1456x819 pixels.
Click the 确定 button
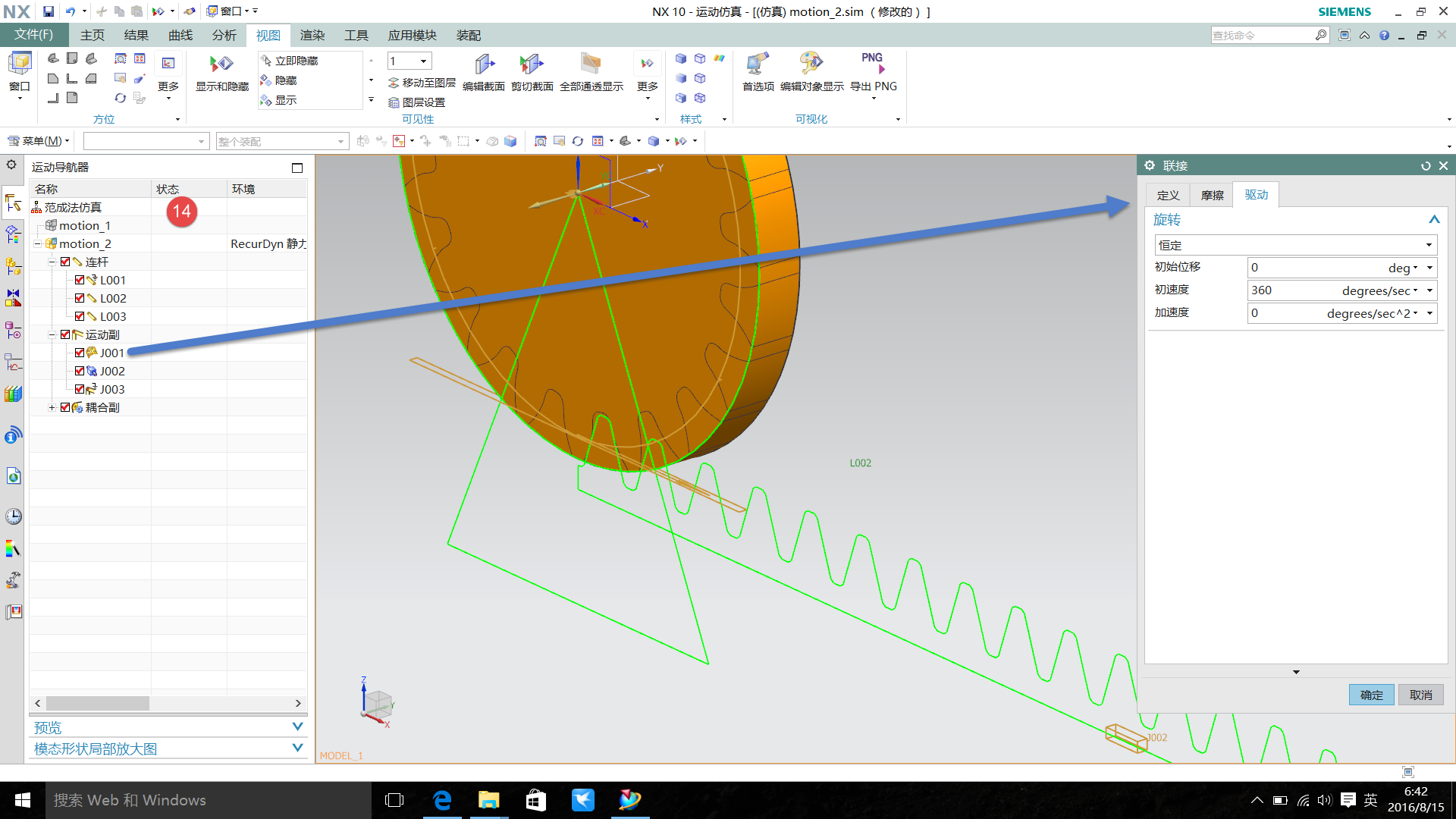1371,695
